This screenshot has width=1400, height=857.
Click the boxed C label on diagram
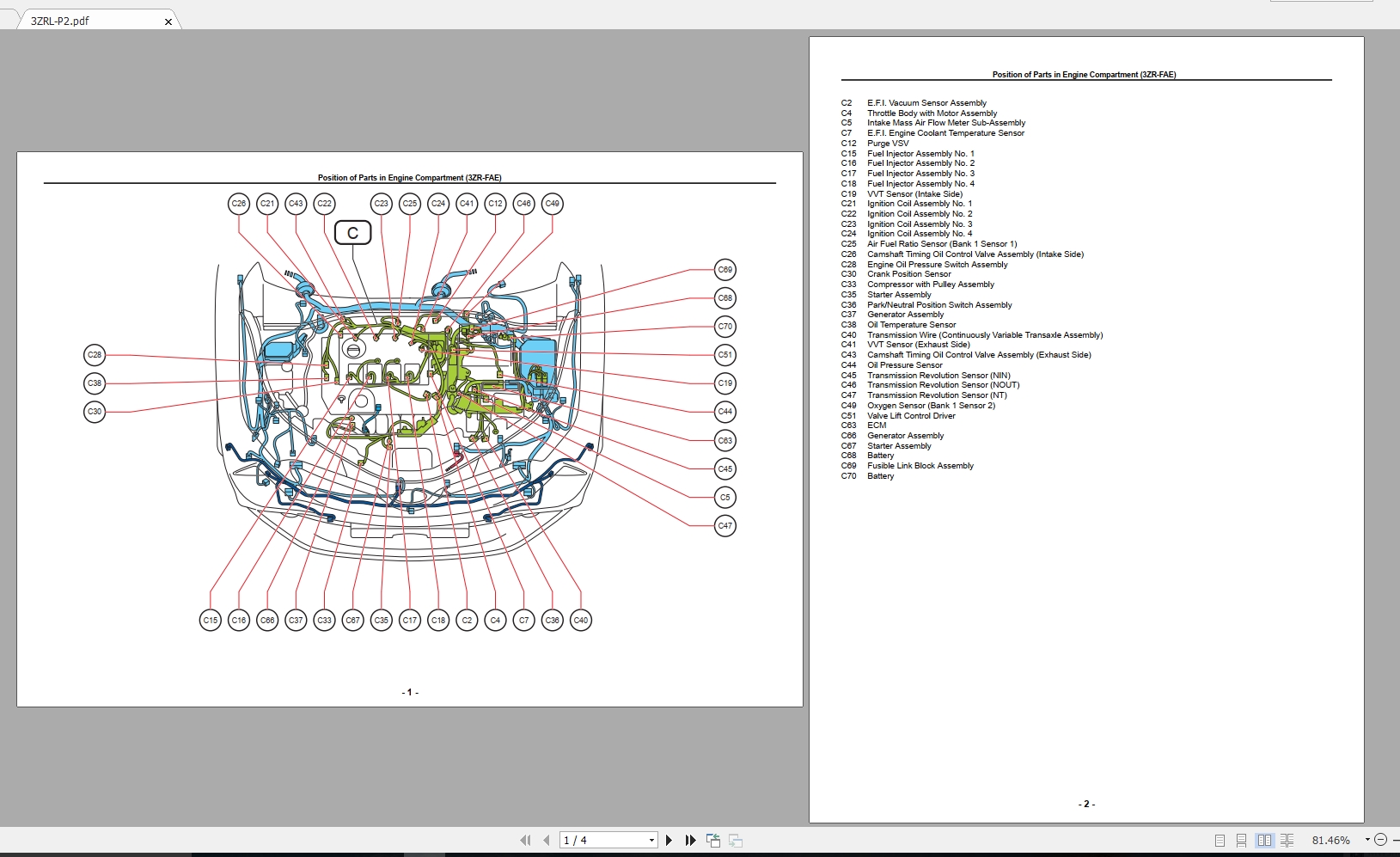(x=352, y=233)
